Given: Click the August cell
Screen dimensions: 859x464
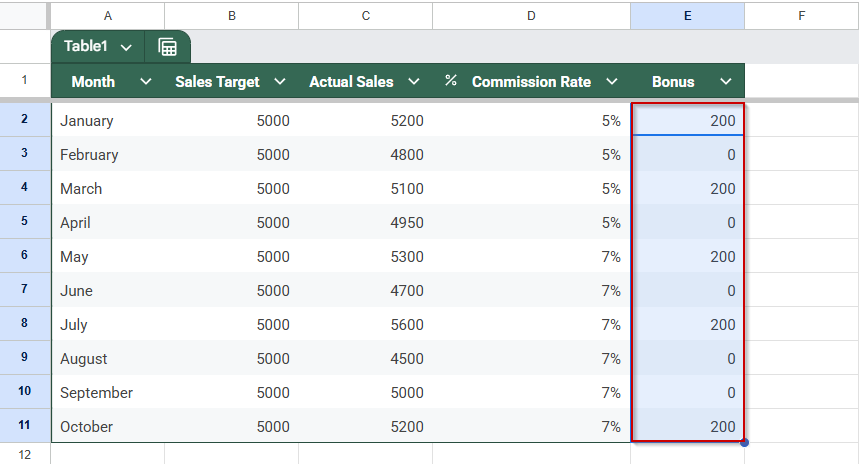Looking at the screenshot, I should (108, 358).
